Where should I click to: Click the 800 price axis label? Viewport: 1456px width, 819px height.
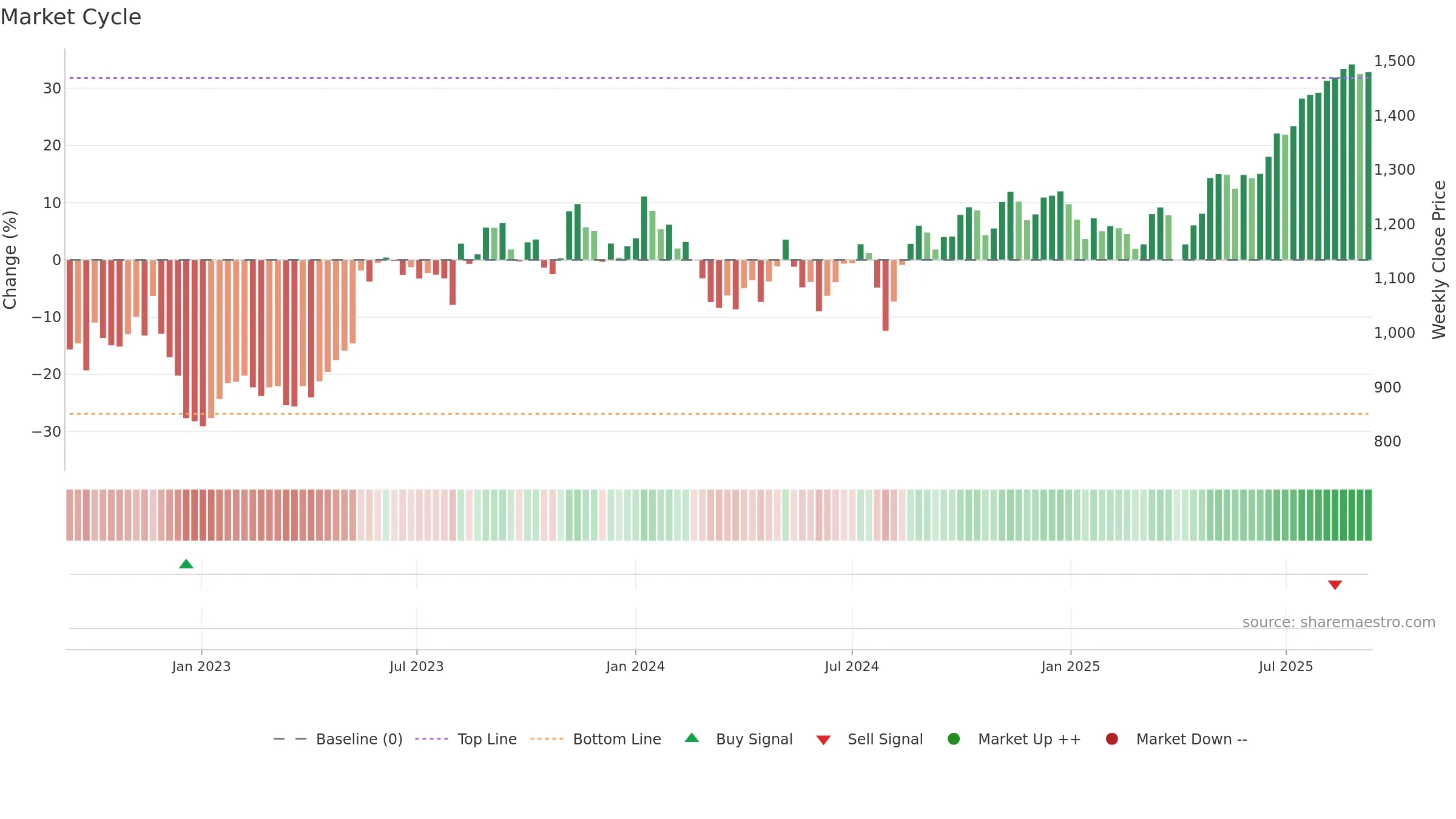[1387, 442]
